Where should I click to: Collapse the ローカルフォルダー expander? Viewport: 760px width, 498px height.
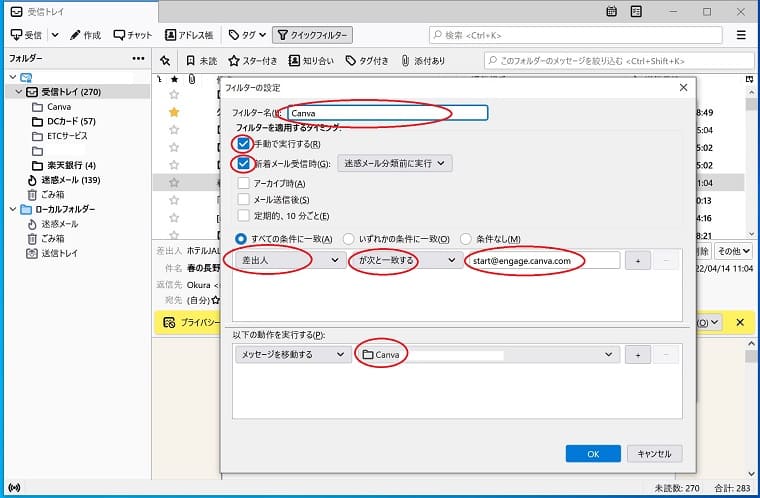coord(13,209)
